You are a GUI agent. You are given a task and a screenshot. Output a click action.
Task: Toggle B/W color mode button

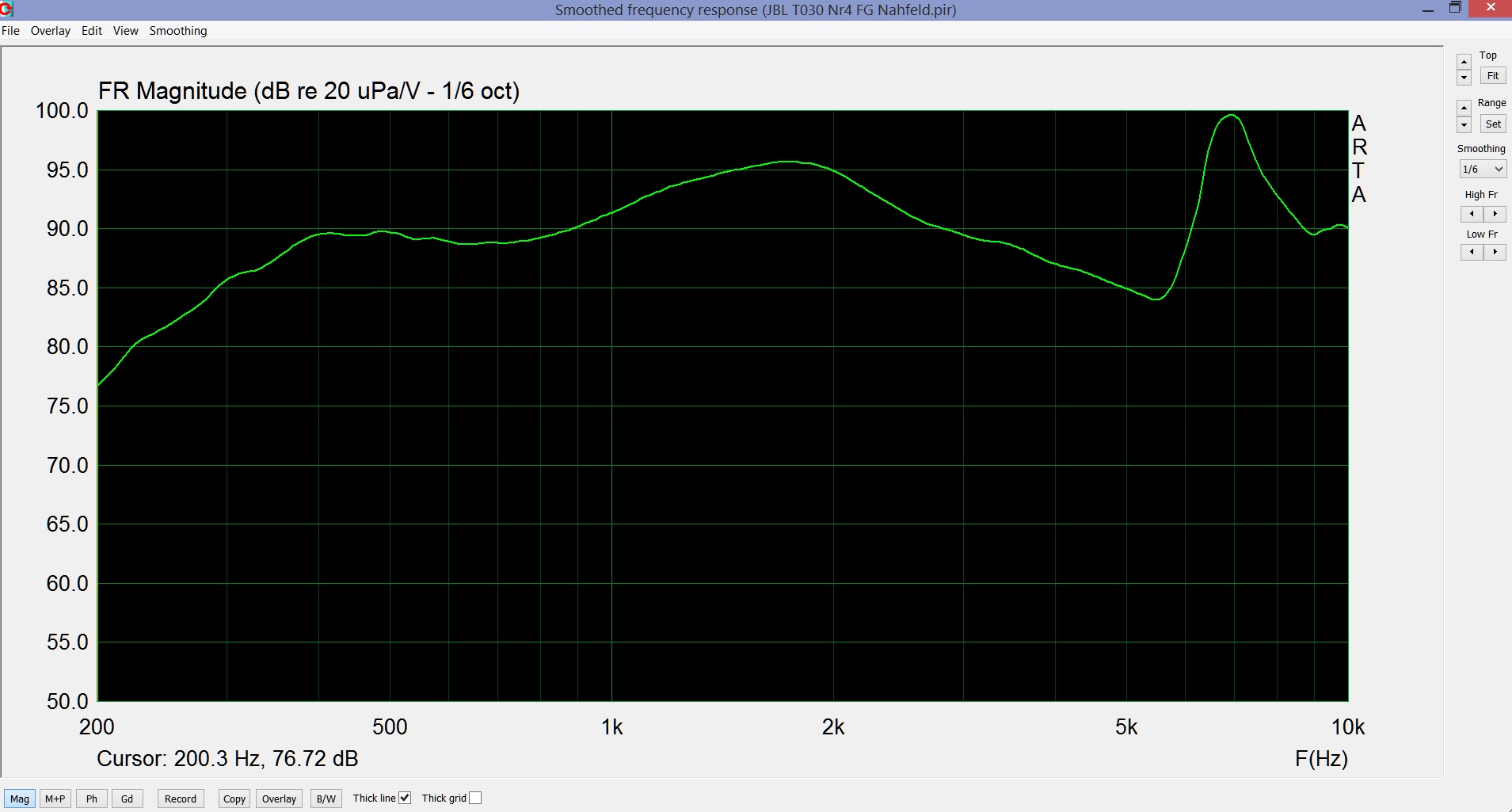click(x=326, y=799)
